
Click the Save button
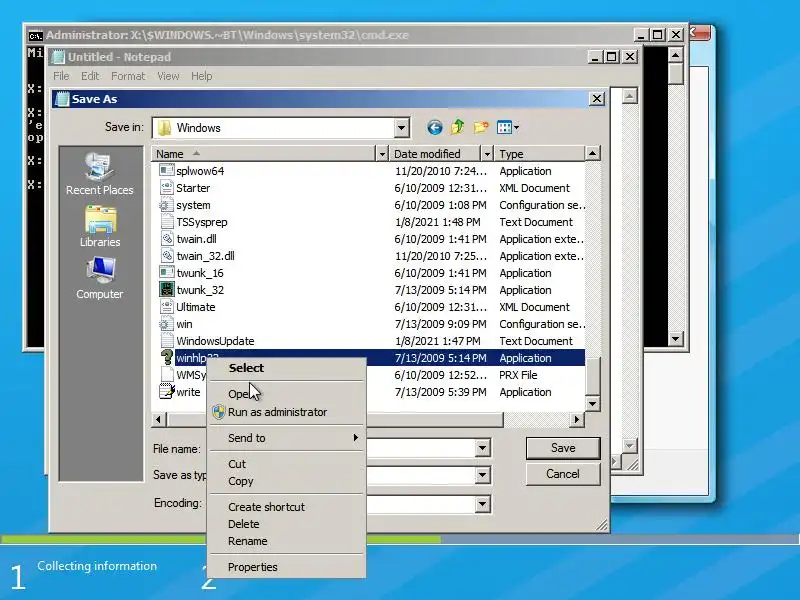[x=563, y=448]
